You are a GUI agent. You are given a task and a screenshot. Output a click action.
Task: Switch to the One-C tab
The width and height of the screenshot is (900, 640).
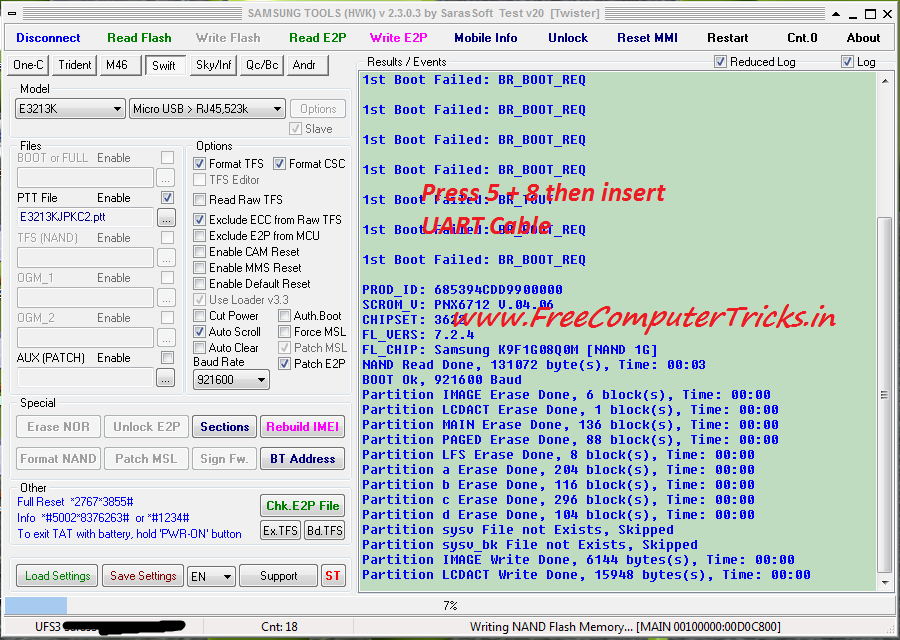(x=28, y=65)
